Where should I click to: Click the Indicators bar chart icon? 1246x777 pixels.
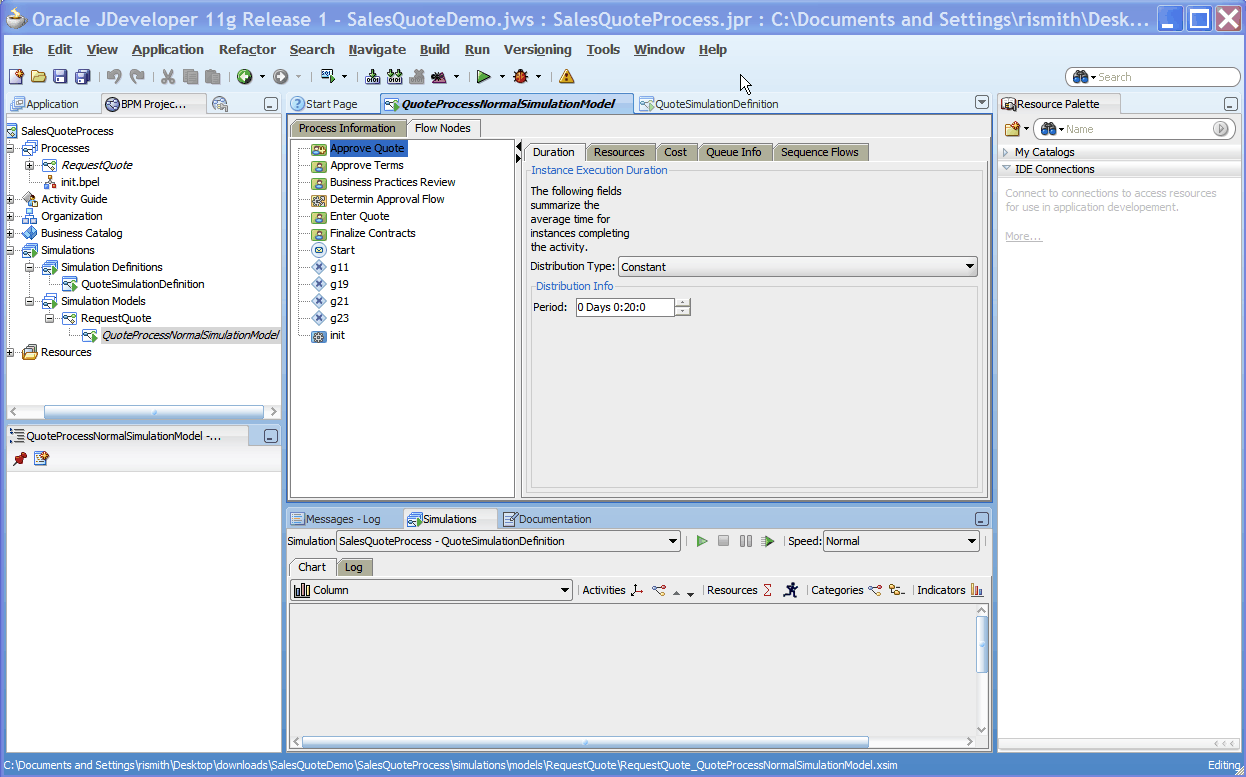click(x=977, y=590)
